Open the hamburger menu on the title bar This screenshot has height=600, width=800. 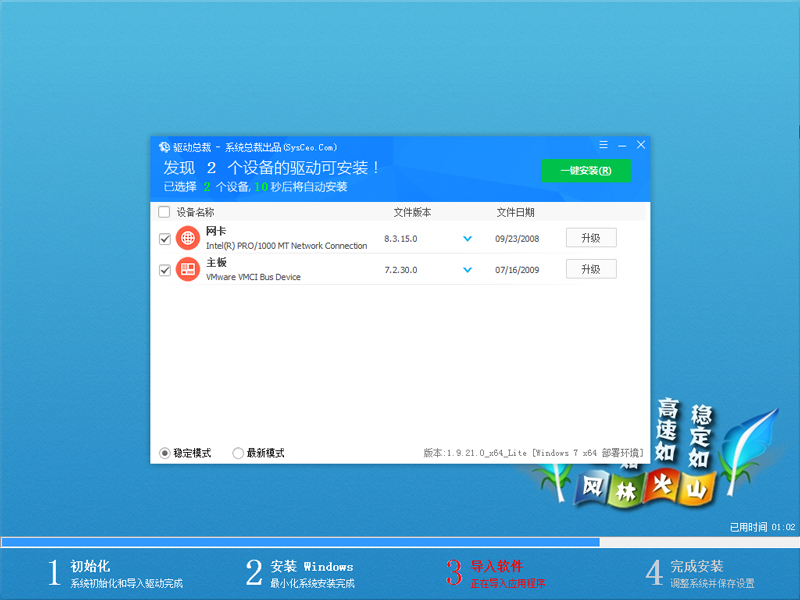click(602, 144)
